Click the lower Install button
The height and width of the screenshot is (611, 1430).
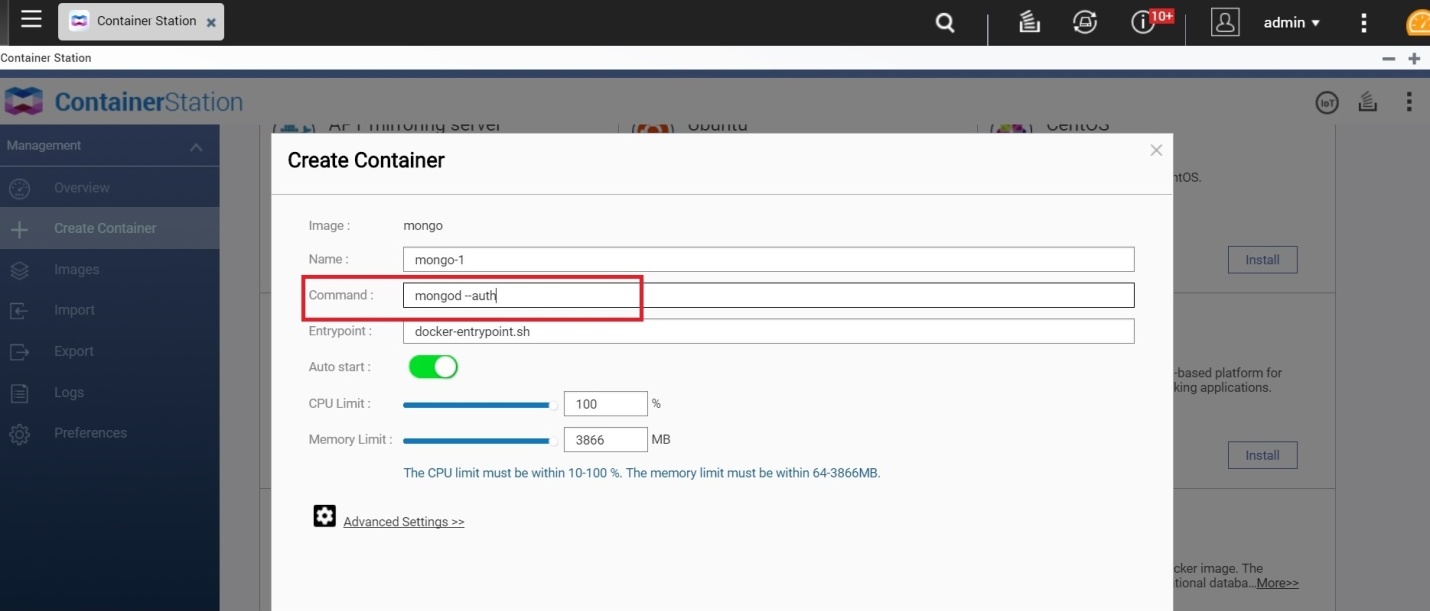(x=1262, y=455)
